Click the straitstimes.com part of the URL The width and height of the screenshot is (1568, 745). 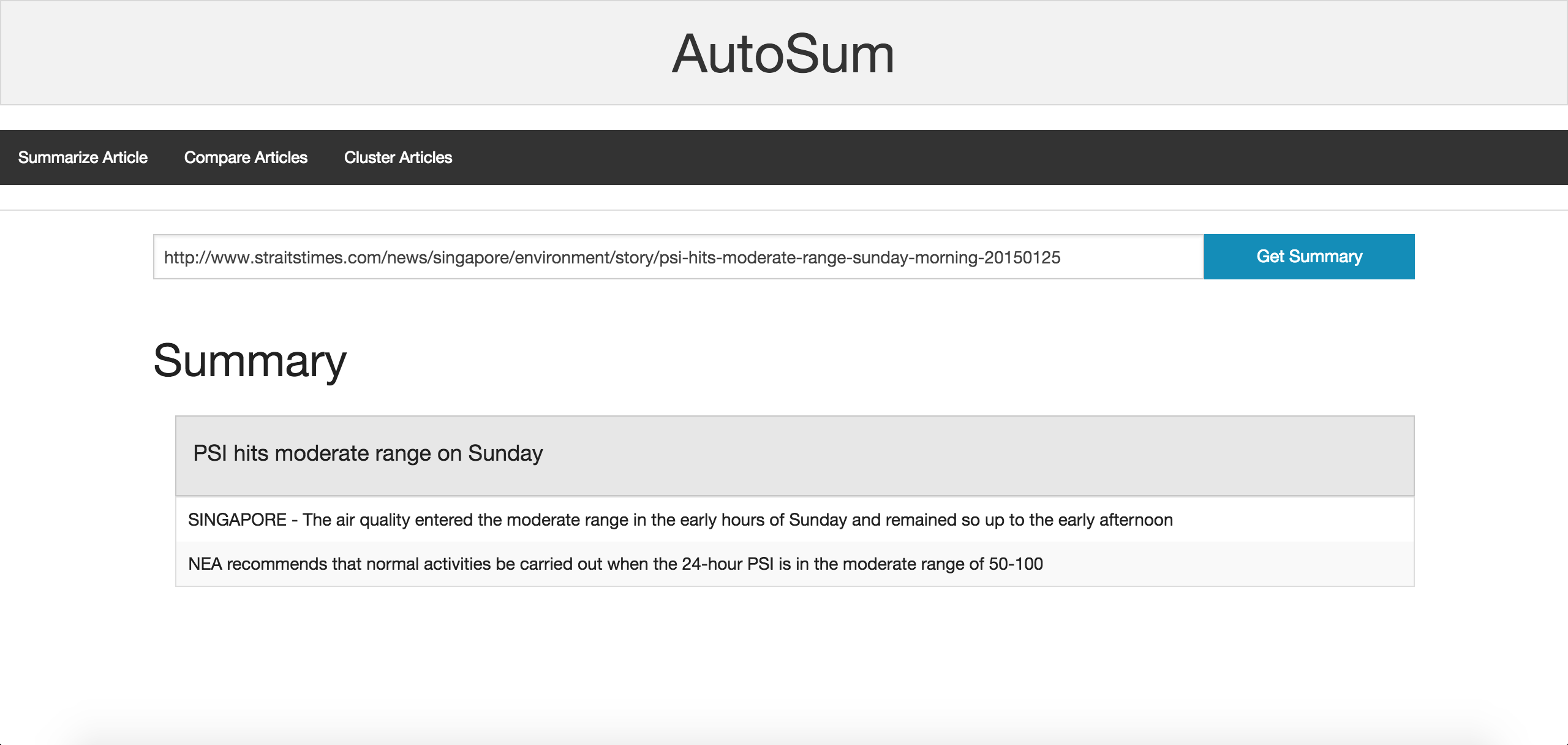(x=317, y=257)
